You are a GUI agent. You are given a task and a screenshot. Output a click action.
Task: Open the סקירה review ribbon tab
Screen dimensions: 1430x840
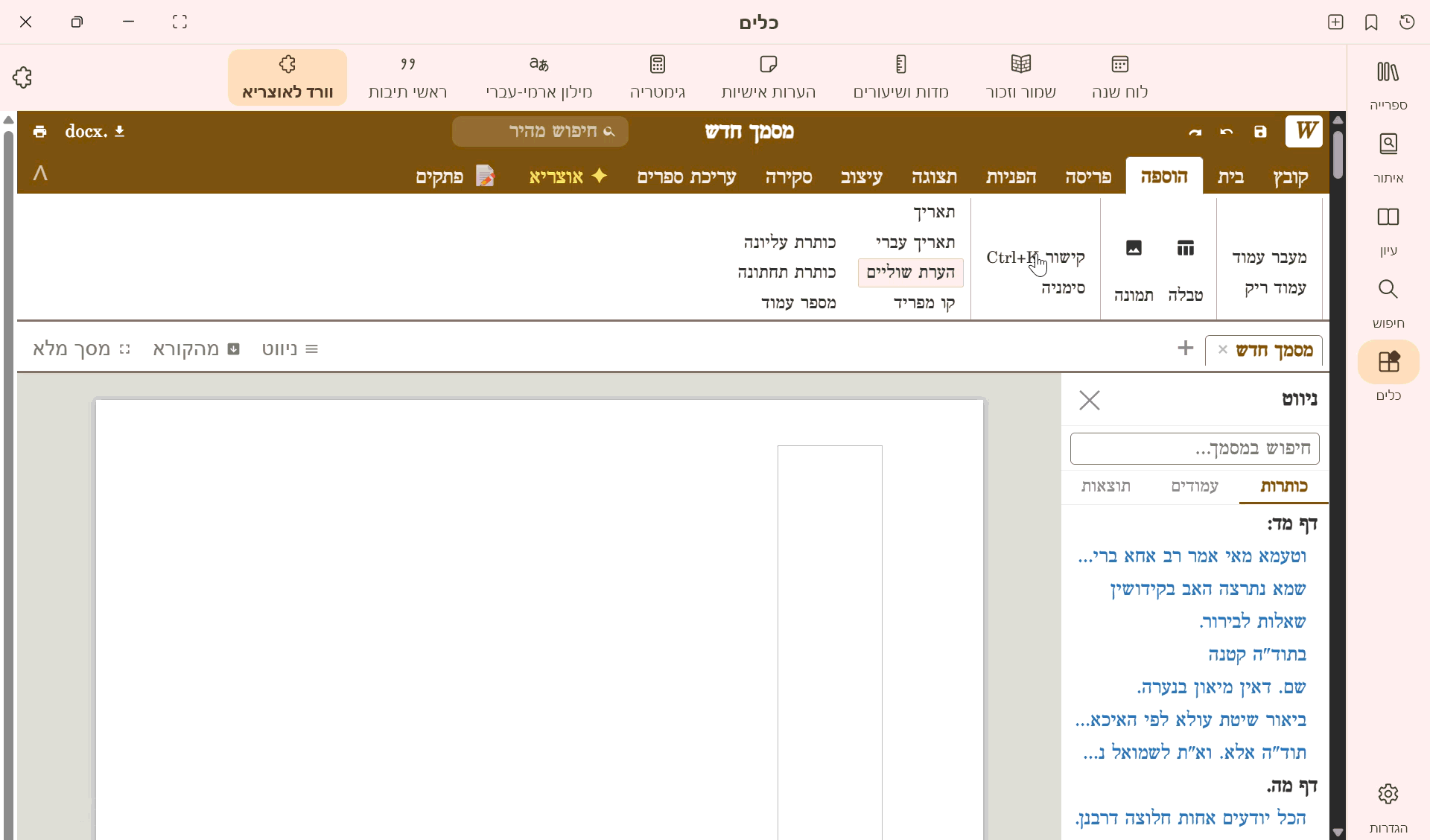click(x=789, y=177)
